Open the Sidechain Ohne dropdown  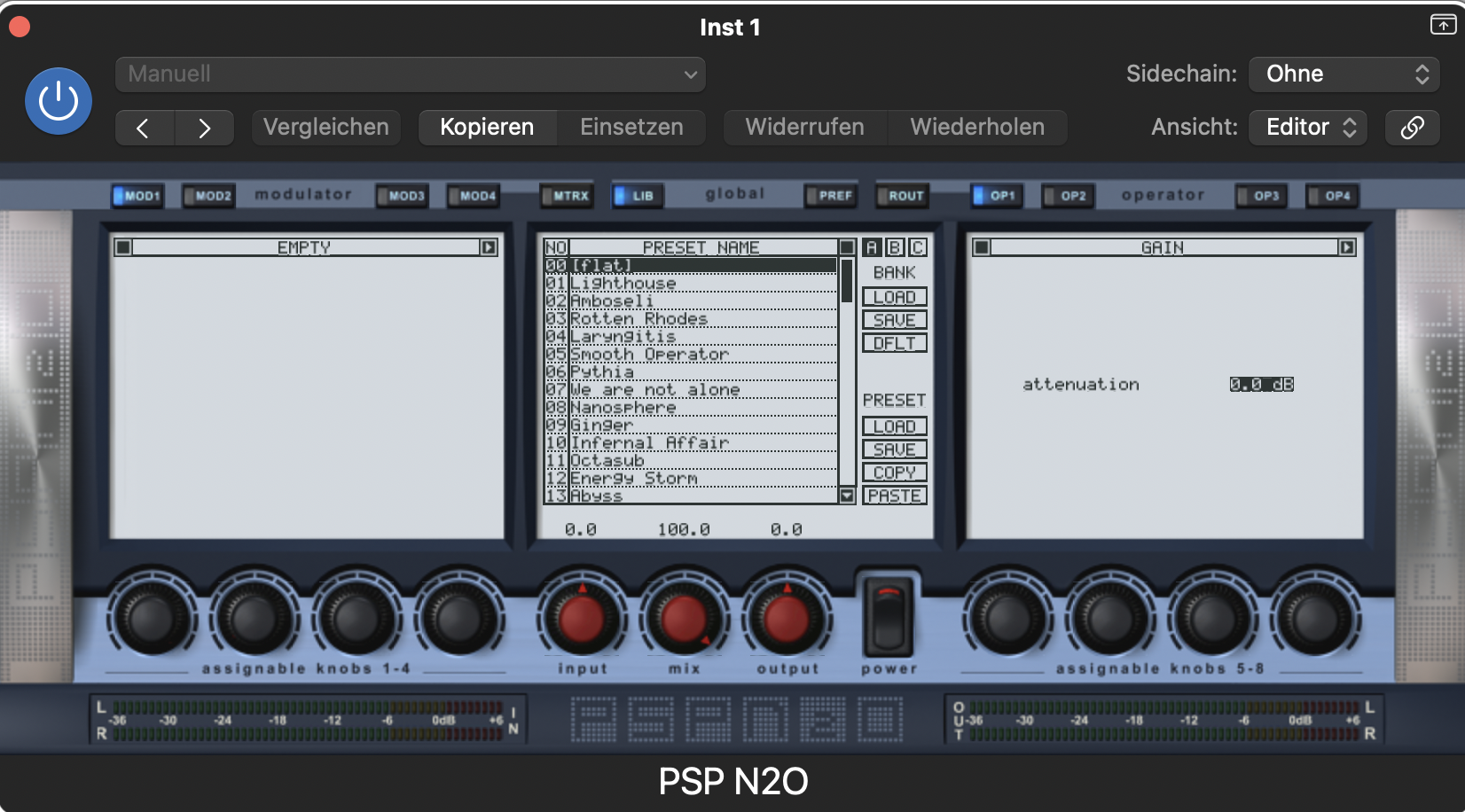[1344, 74]
